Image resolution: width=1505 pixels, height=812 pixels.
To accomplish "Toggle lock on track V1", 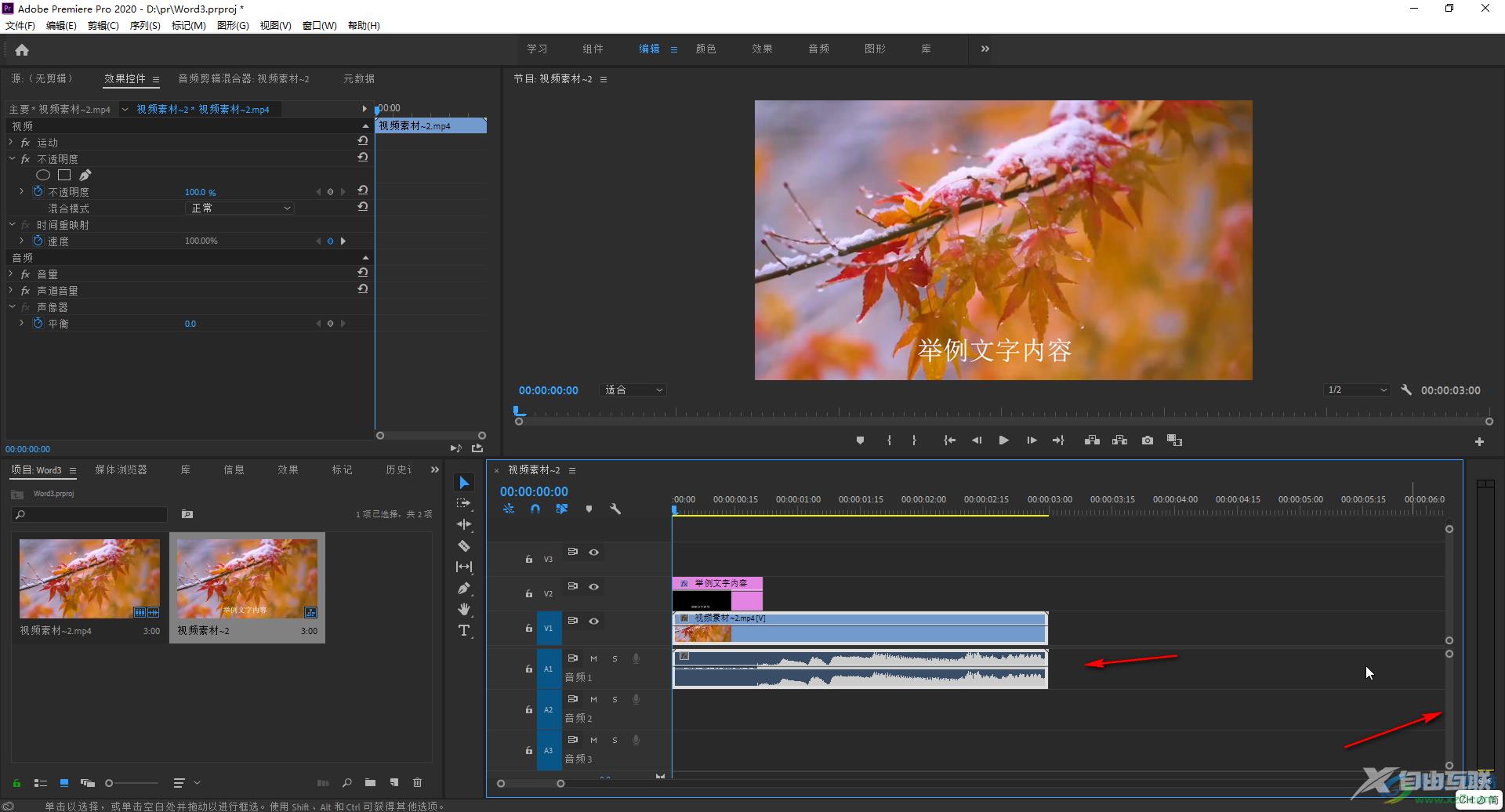I will click(529, 628).
